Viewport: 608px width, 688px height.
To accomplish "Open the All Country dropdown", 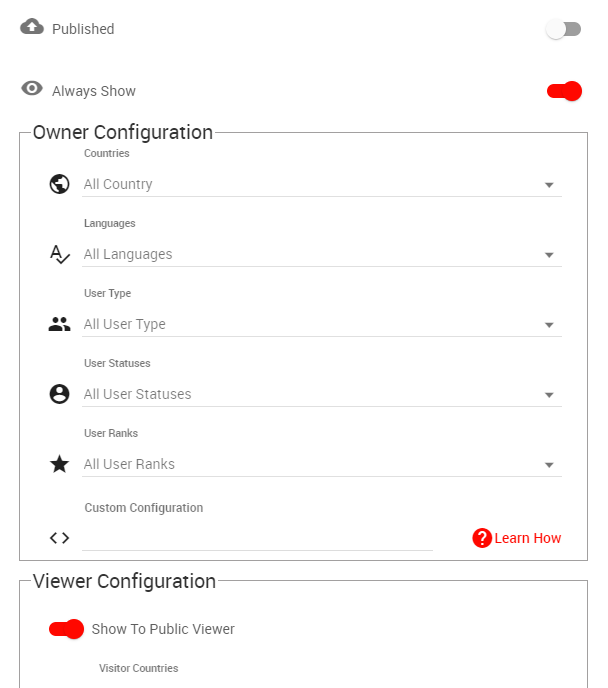I will coord(320,184).
